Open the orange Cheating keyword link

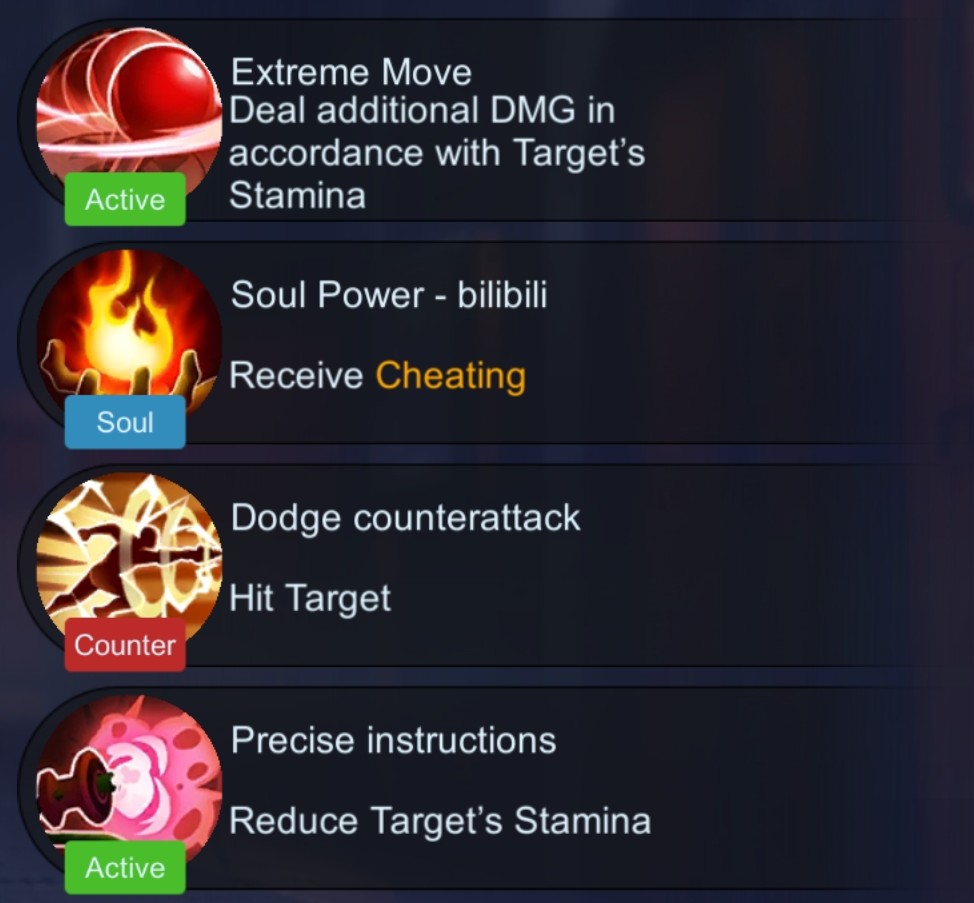click(x=451, y=376)
